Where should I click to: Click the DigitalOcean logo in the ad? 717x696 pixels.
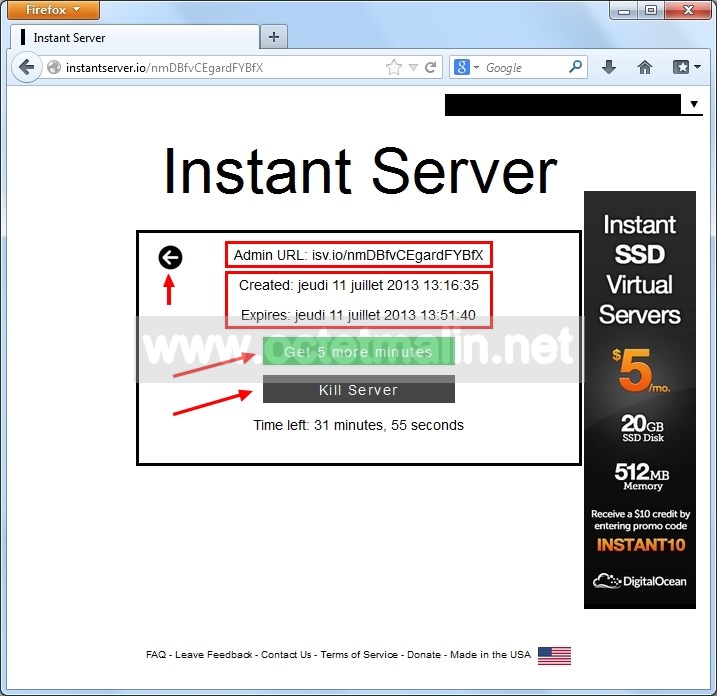(640, 581)
